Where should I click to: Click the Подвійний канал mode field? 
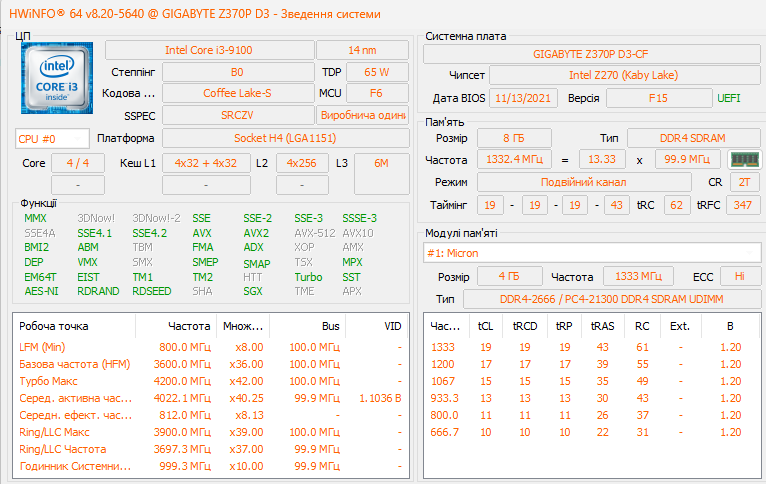[584, 182]
